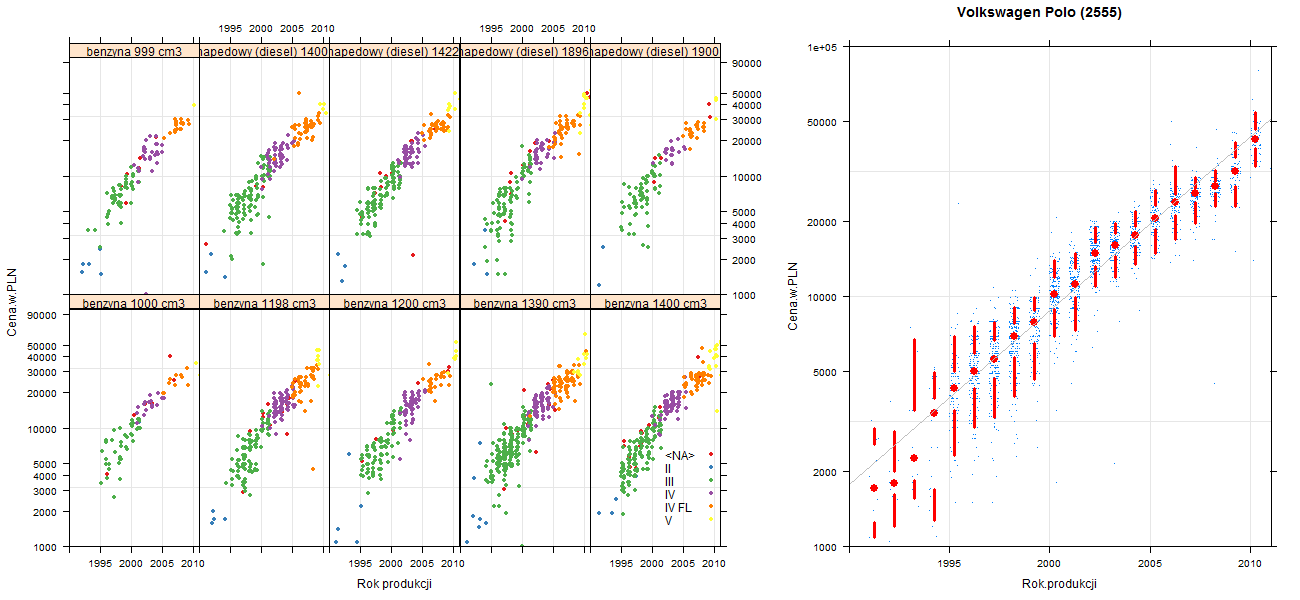Pick the orange legend dot for IV FL
This screenshot has height=600, width=1300.
711,508
